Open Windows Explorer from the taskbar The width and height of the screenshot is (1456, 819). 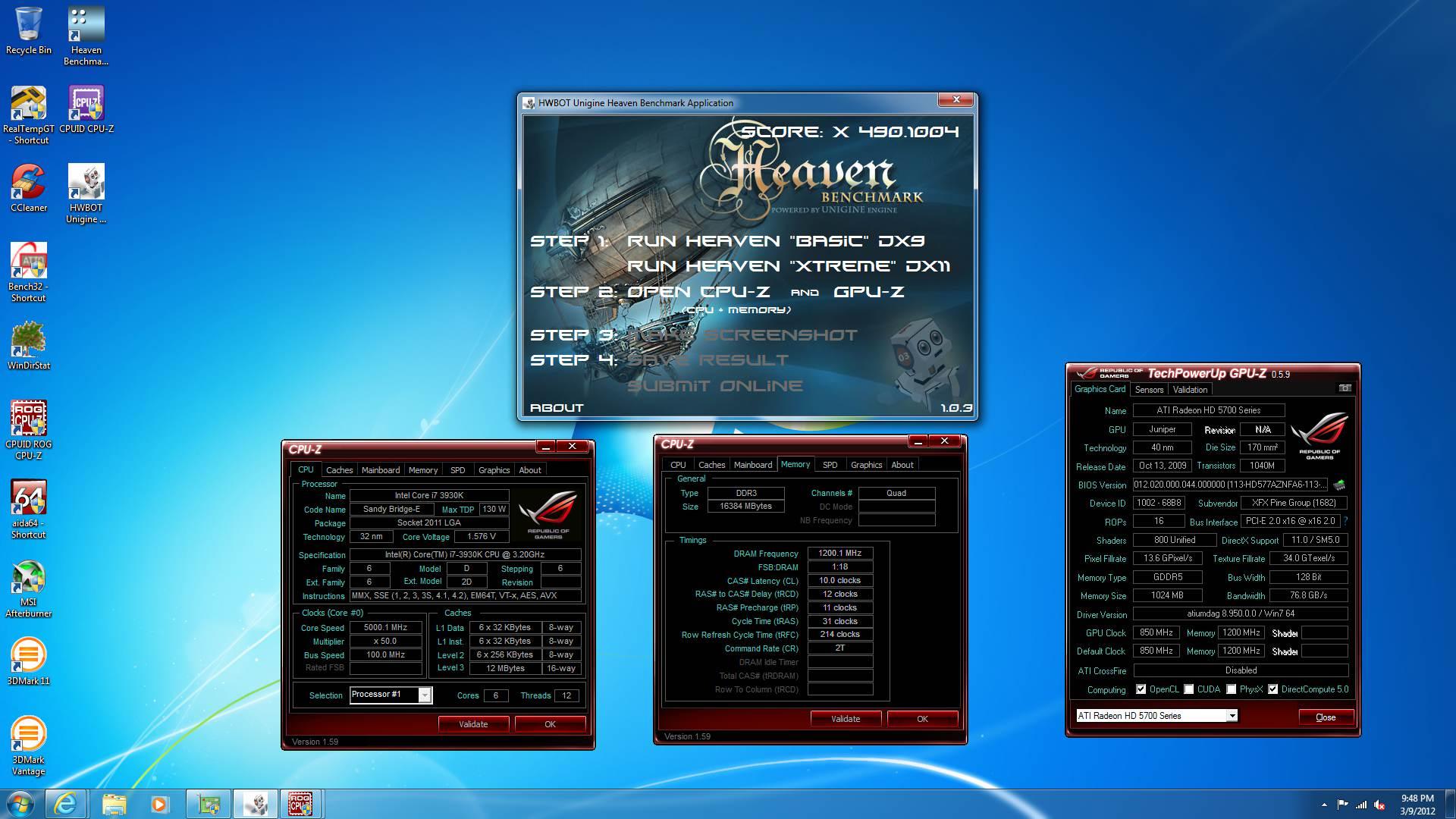[x=114, y=804]
